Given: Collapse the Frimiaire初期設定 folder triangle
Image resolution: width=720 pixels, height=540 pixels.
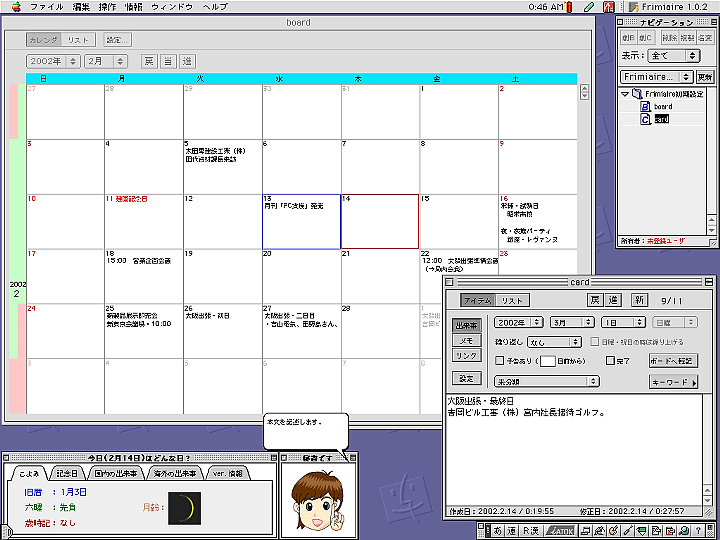Looking at the screenshot, I should pos(624,94).
